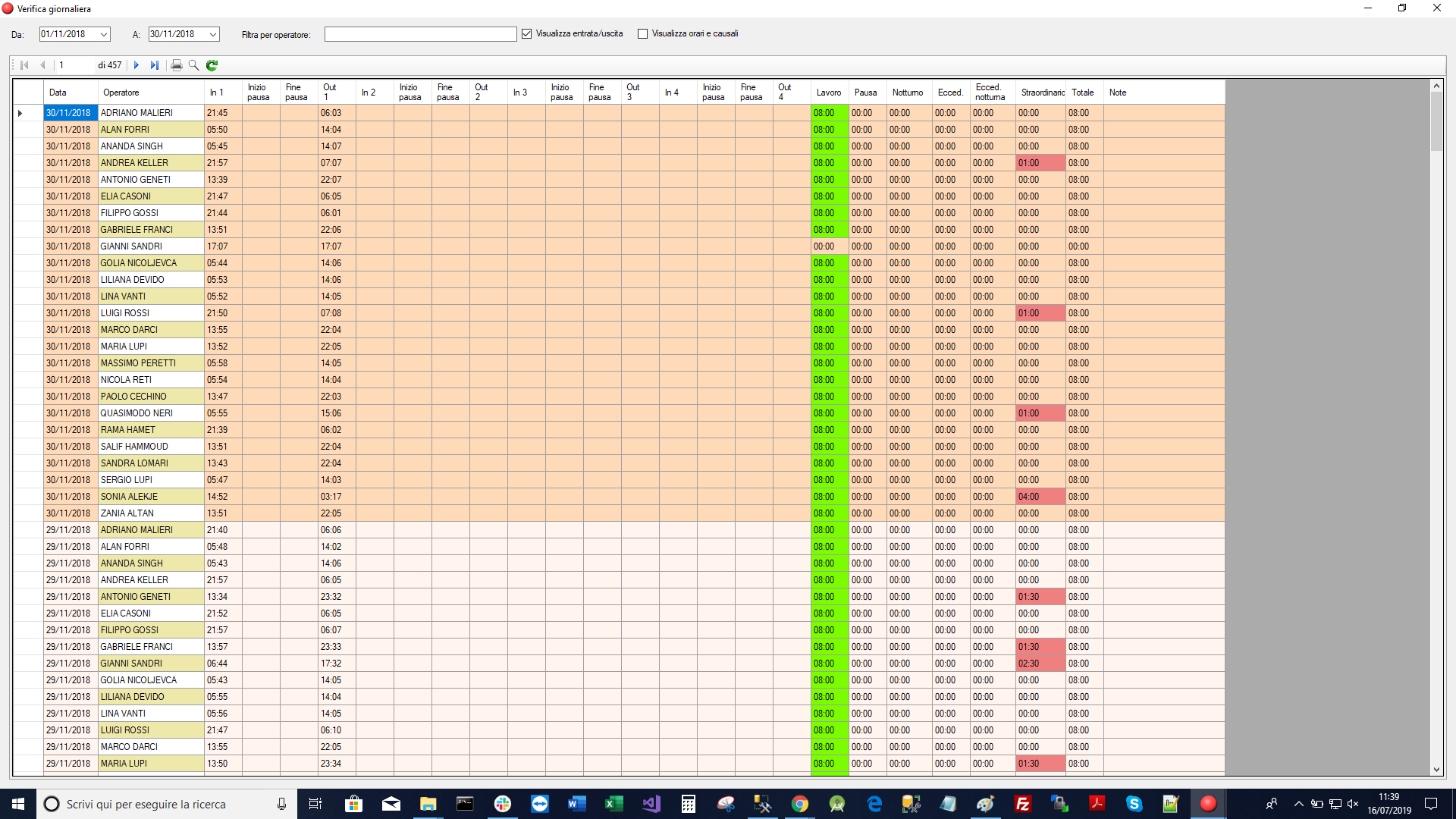This screenshot has width=1456, height=819.
Task: Open Mail app from taskbar
Action: (391, 804)
